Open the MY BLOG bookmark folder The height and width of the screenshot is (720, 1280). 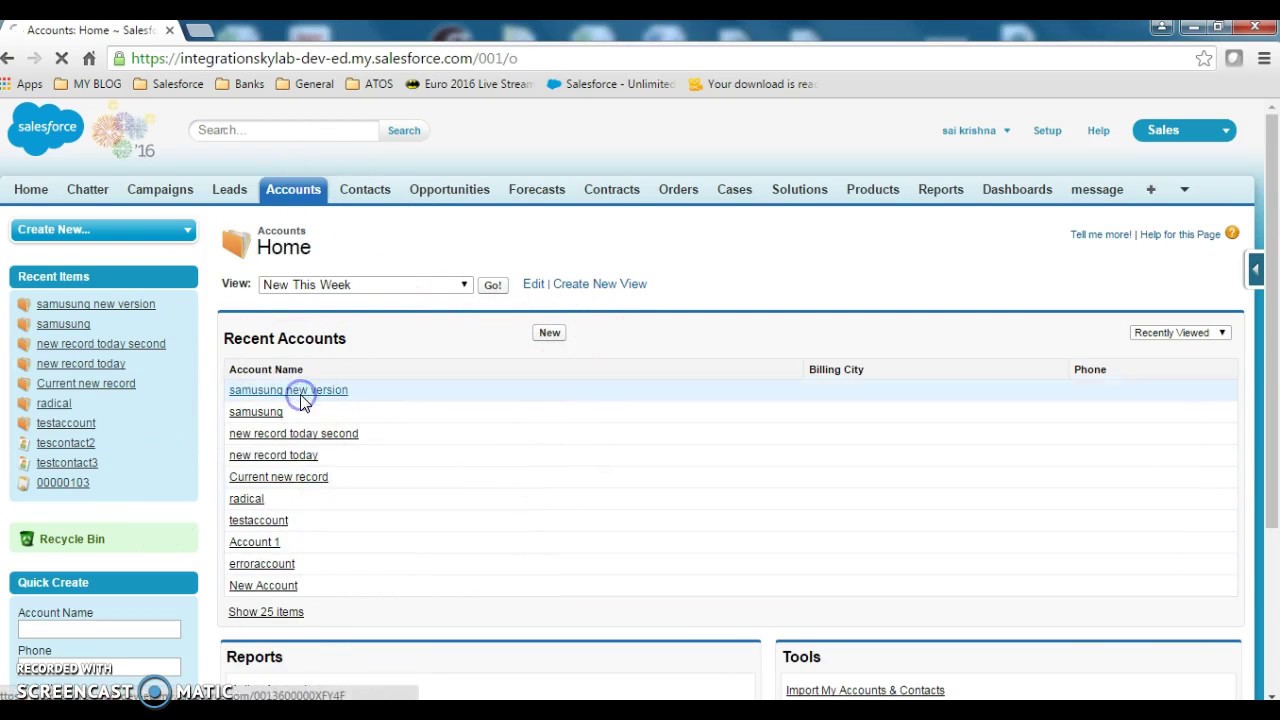[x=87, y=84]
